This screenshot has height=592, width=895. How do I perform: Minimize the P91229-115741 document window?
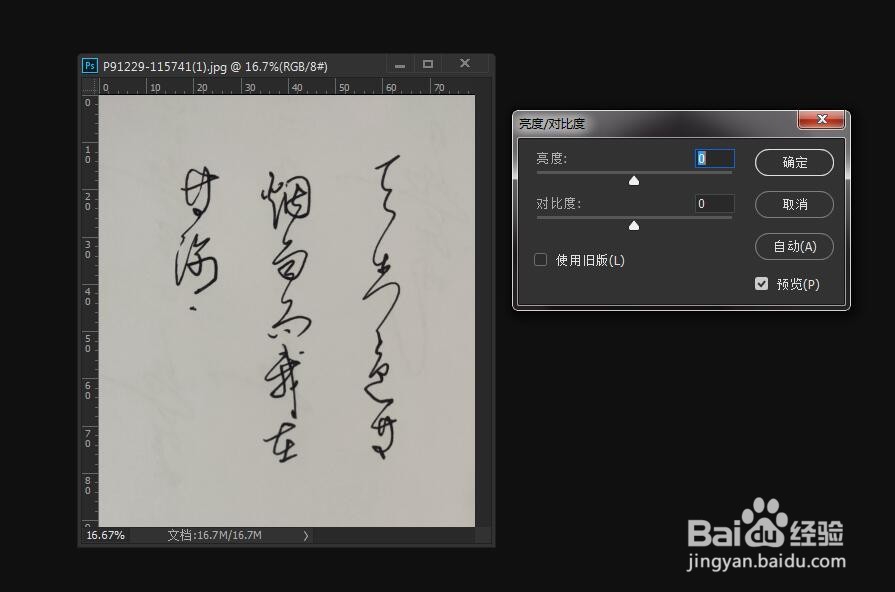[x=399, y=64]
